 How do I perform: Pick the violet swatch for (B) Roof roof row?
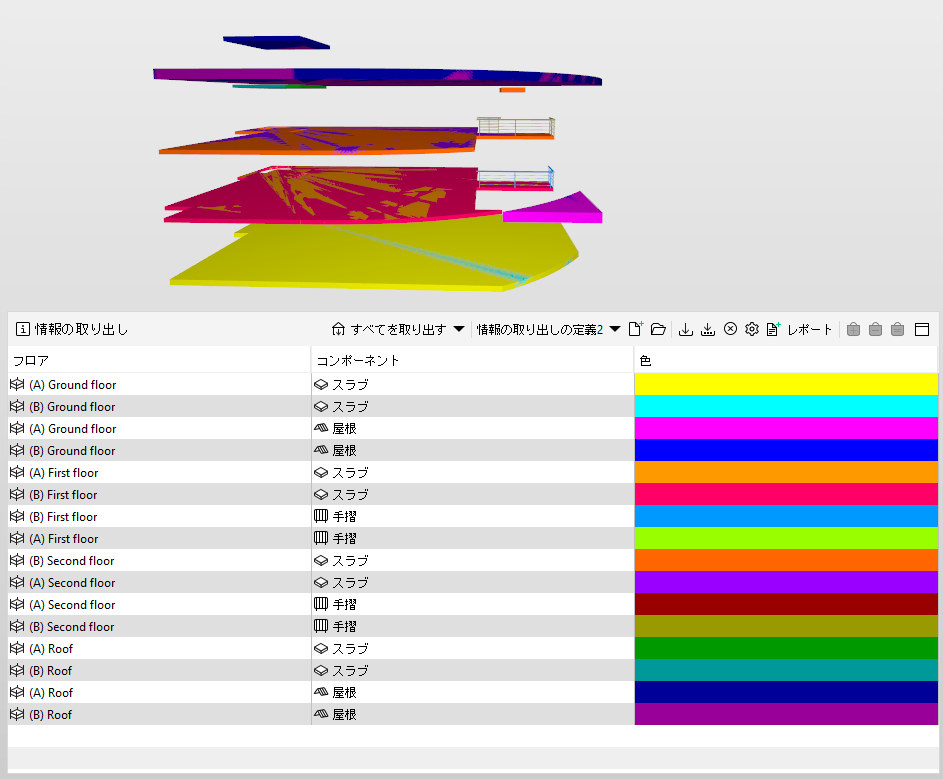click(786, 714)
